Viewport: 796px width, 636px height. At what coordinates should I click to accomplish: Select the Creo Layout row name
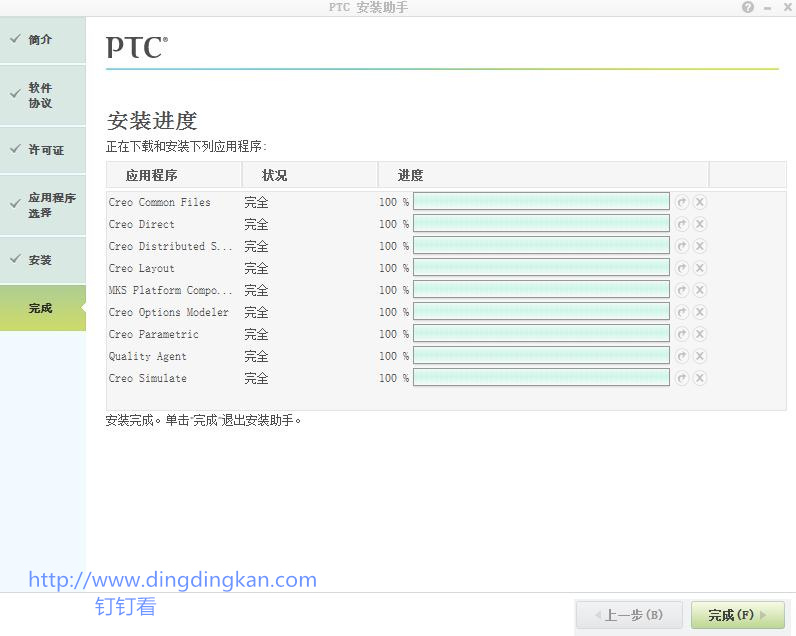click(142, 268)
